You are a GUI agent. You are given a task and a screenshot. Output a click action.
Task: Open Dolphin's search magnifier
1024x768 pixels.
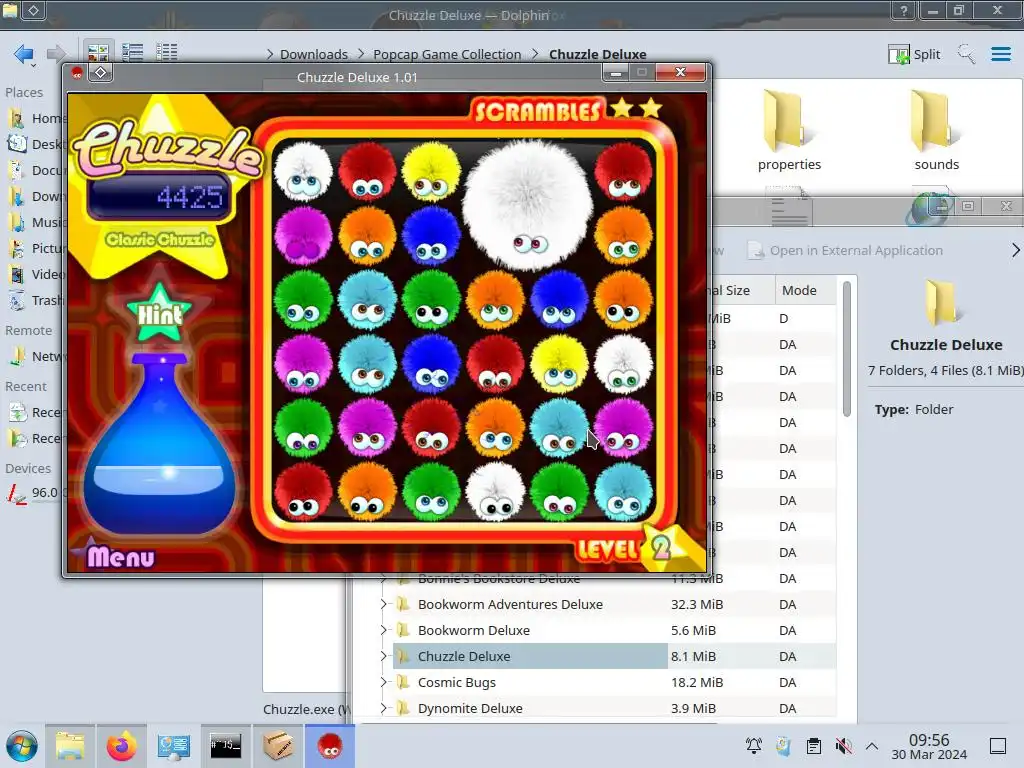pos(966,54)
